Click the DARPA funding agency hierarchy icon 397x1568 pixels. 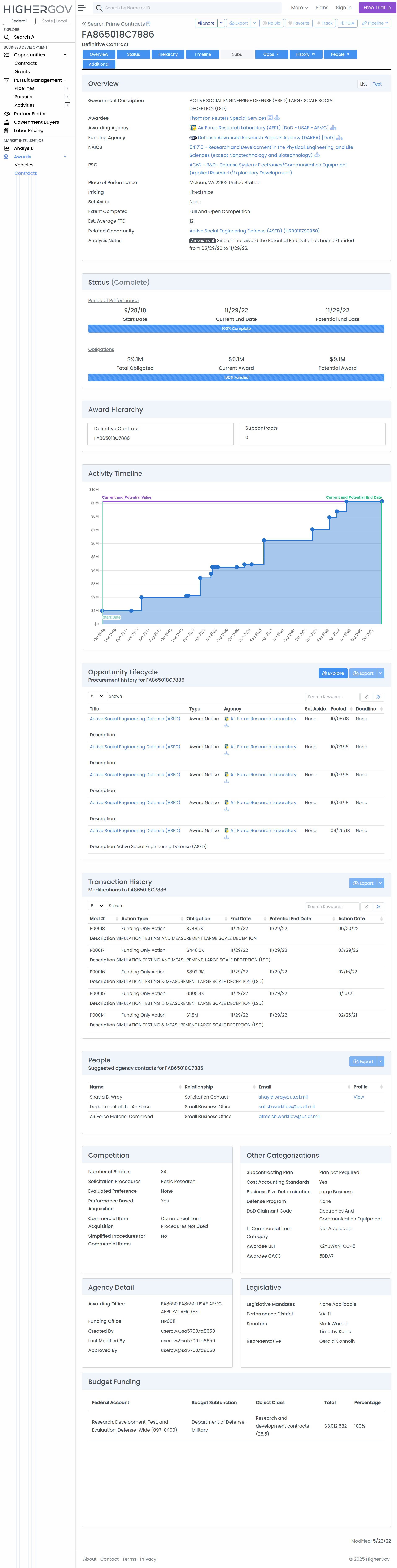point(339,137)
